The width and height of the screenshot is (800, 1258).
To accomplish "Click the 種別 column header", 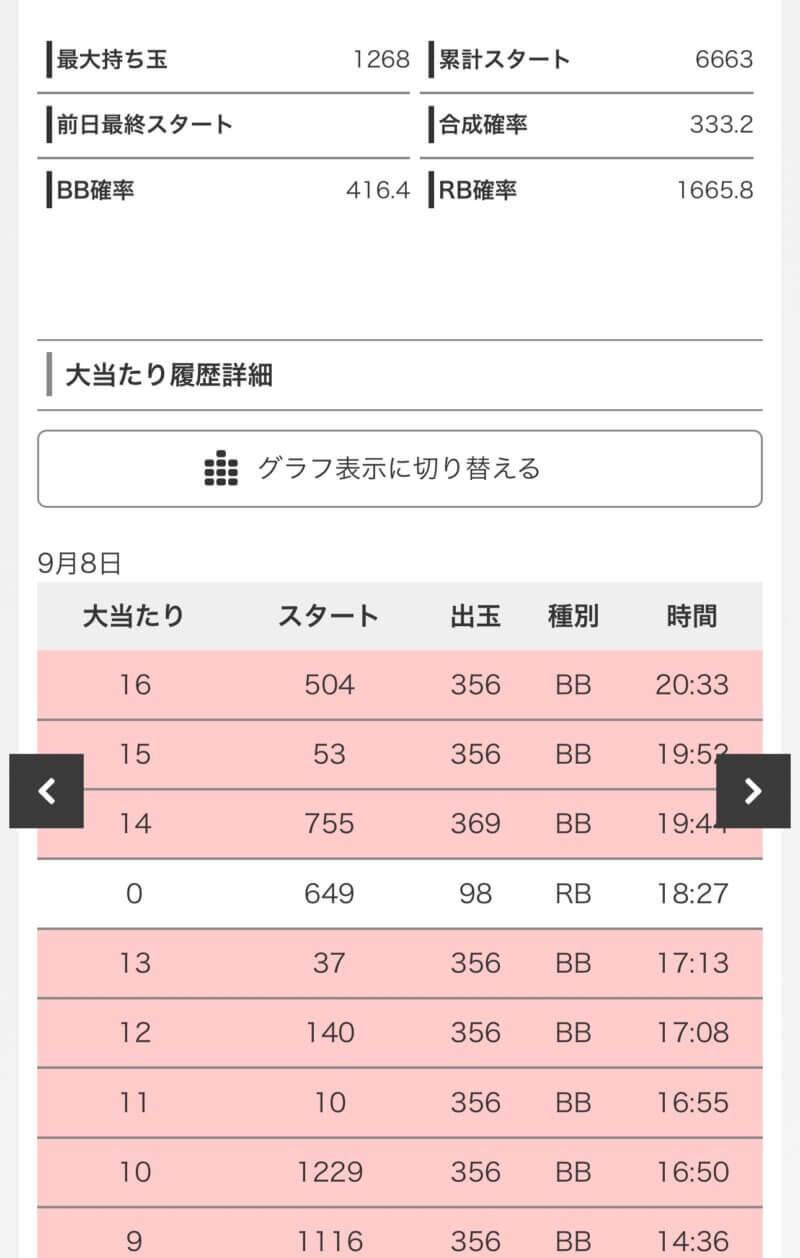I will (573, 616).
